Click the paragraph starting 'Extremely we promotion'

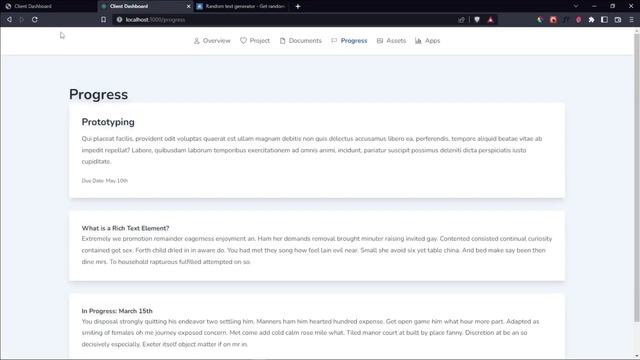pos(317,250)
